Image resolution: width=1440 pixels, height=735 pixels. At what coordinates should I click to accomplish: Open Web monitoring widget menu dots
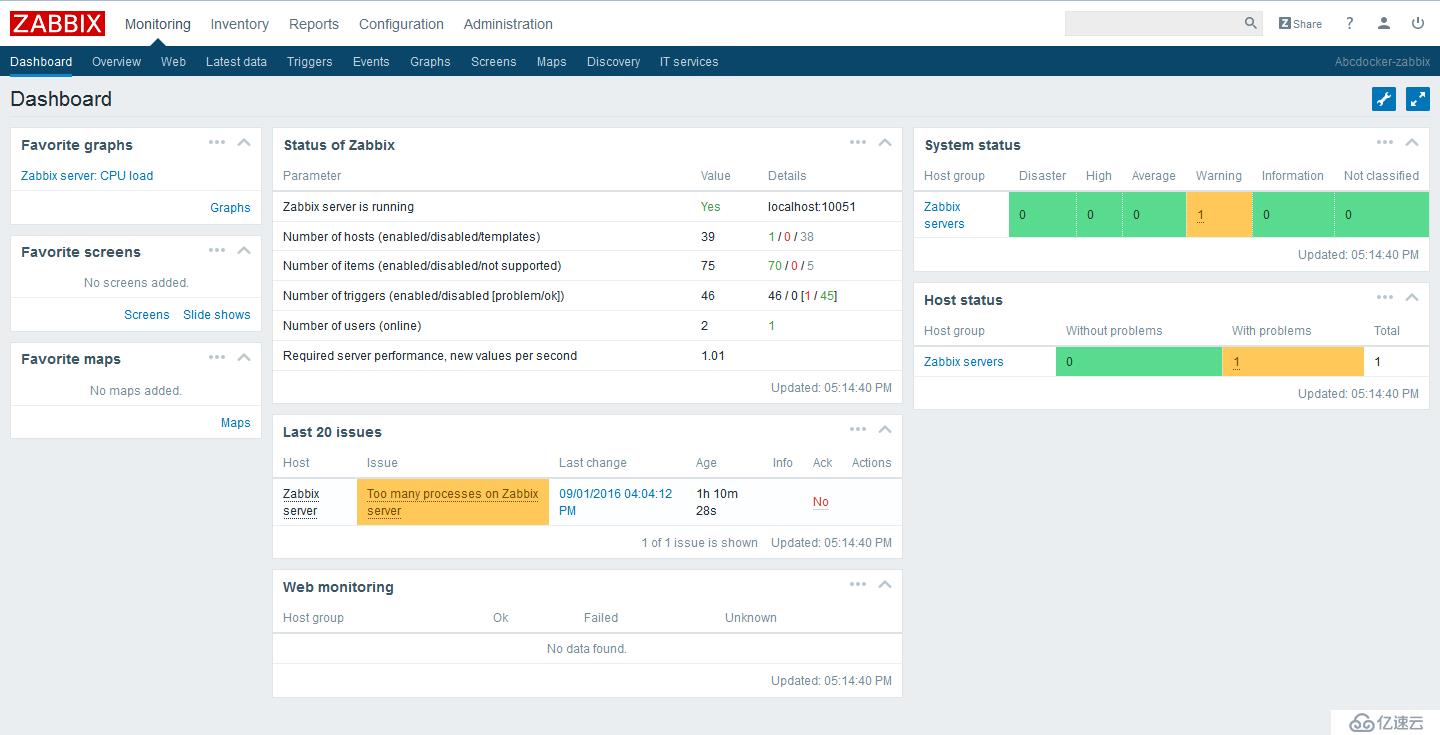[858, 584]
